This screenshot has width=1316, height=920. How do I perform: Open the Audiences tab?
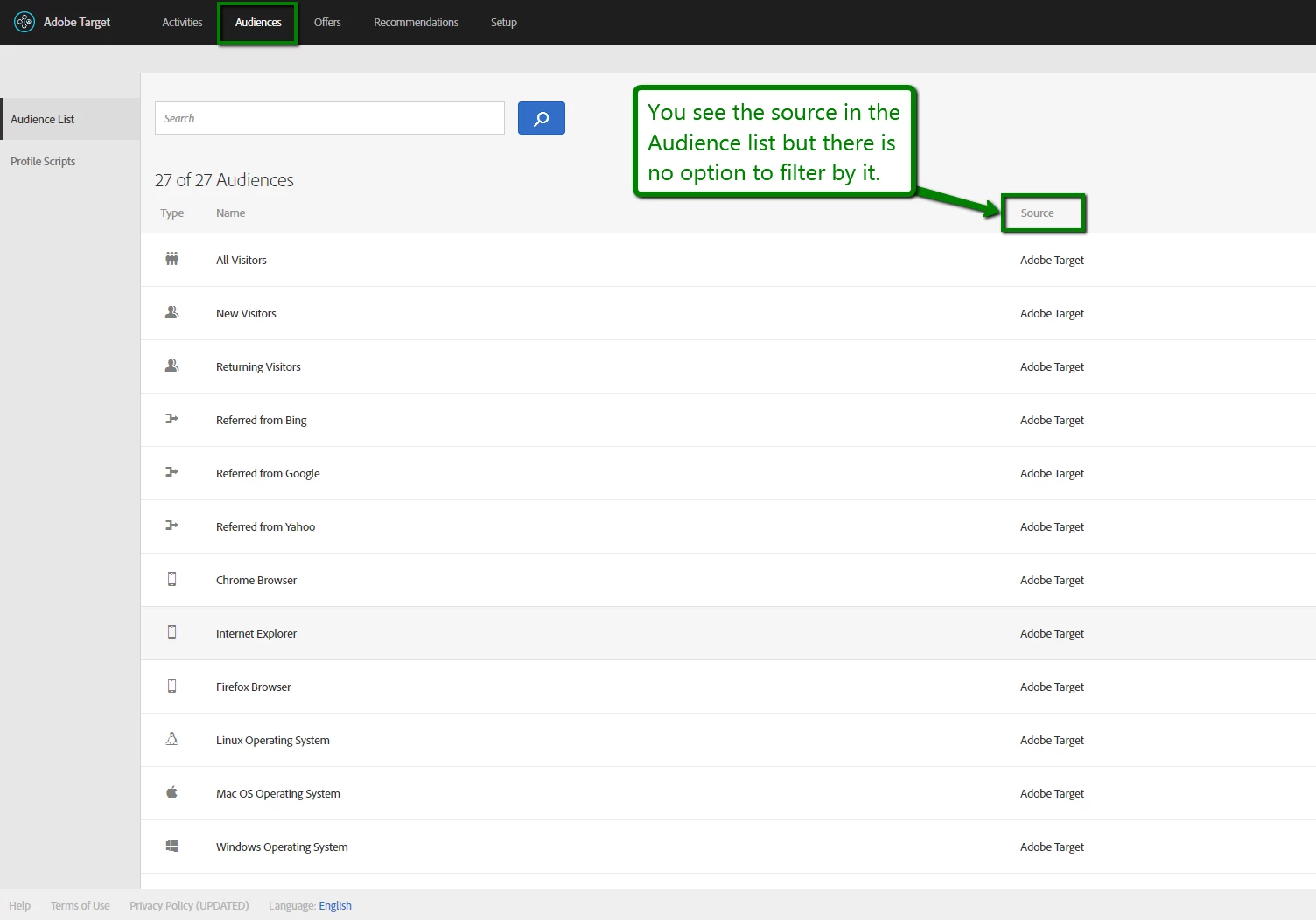coord(258,22)
